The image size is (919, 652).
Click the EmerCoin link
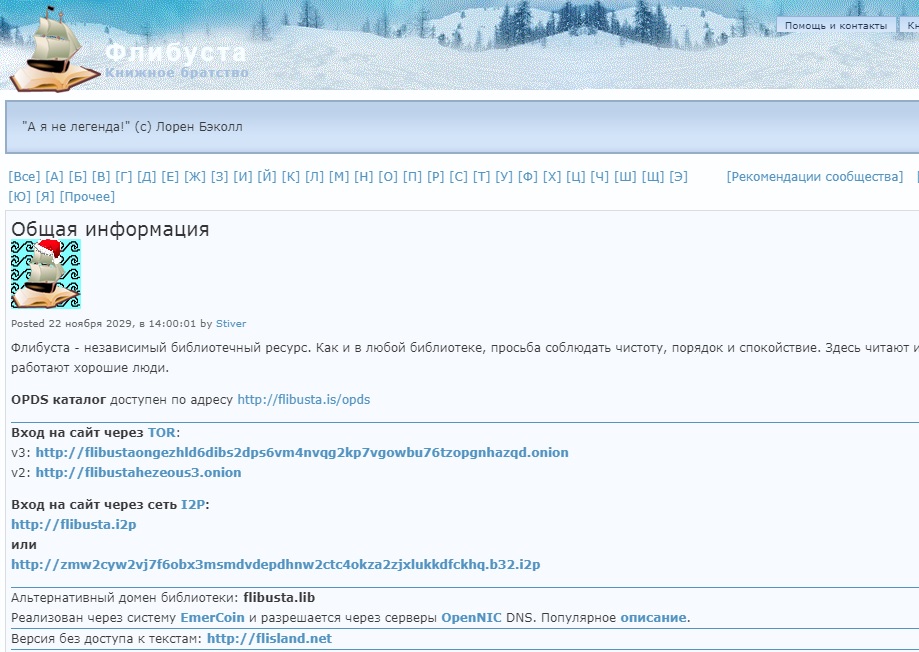point(212,617)
